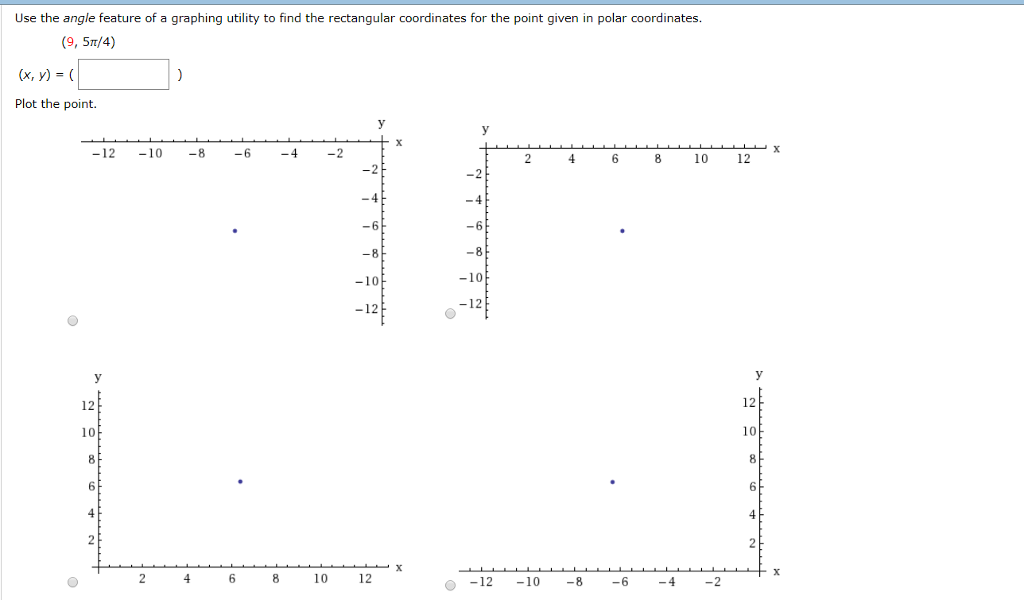Image resolution: width=1024 pixels, height=600 pixels.
Task: Select the radio button beside the bottom-left graph
Action: (x=71, y=583)
